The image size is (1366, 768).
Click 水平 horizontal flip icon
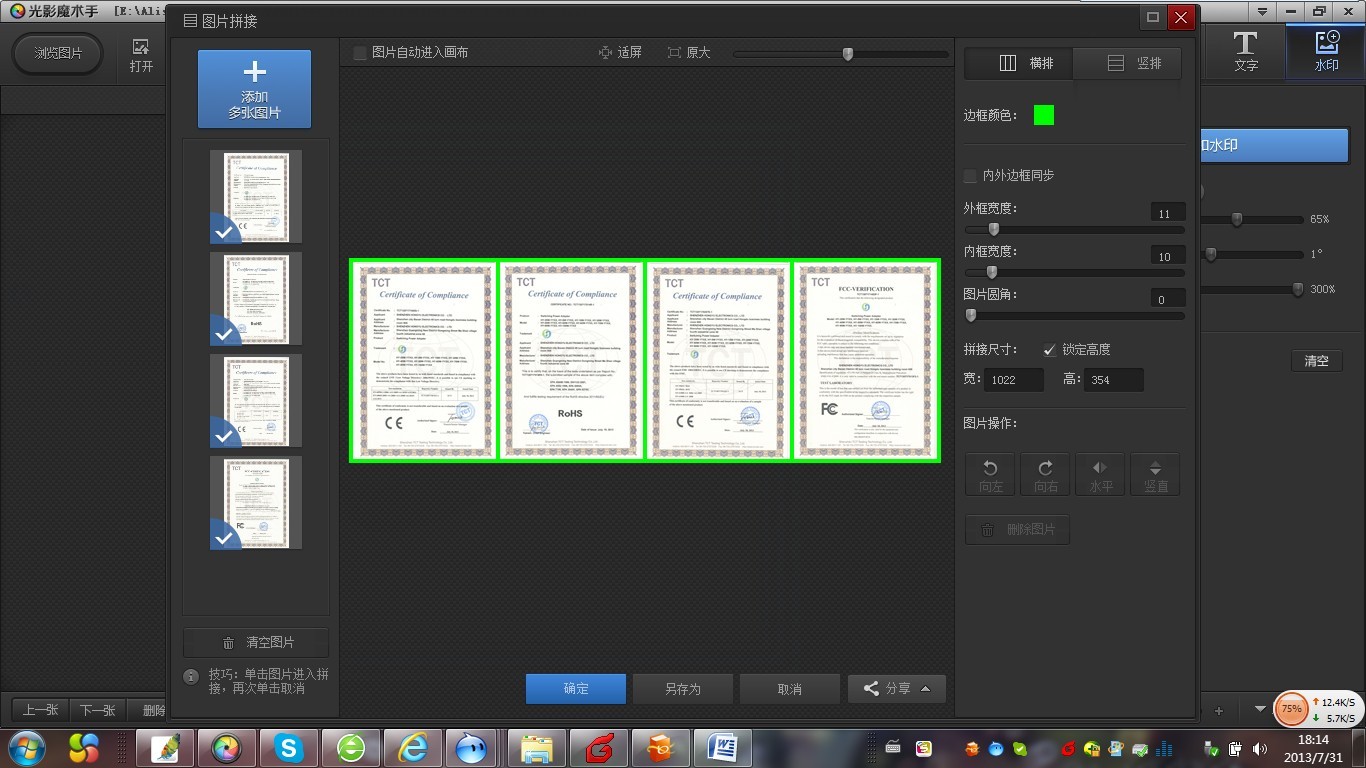[x=1100, y=475]
